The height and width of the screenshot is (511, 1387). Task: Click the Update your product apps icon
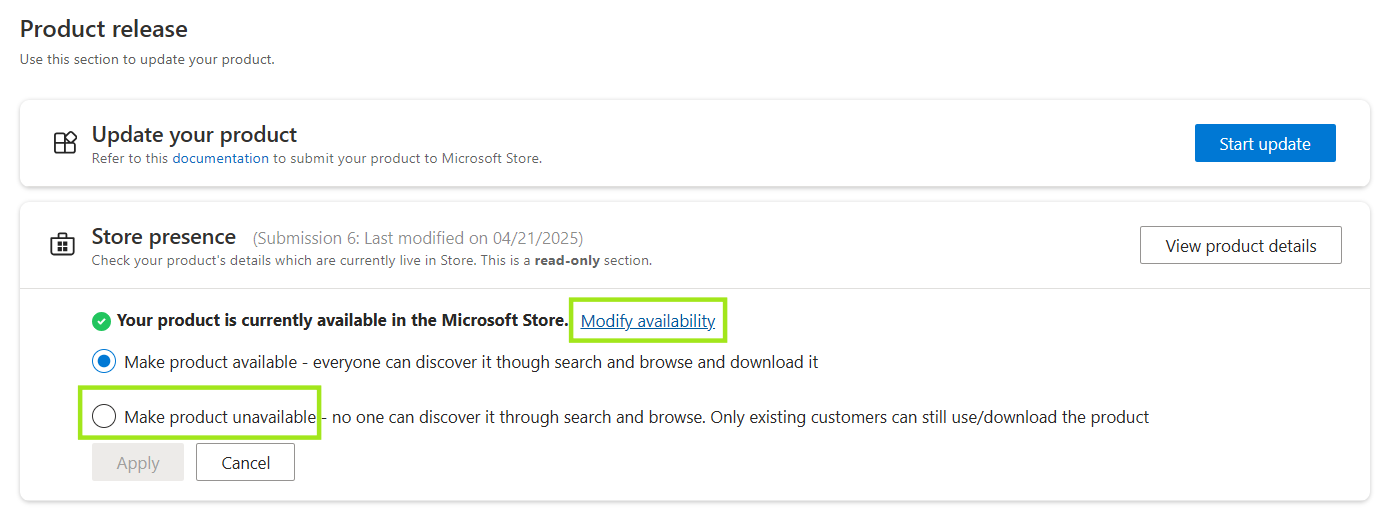coord(65,143)
